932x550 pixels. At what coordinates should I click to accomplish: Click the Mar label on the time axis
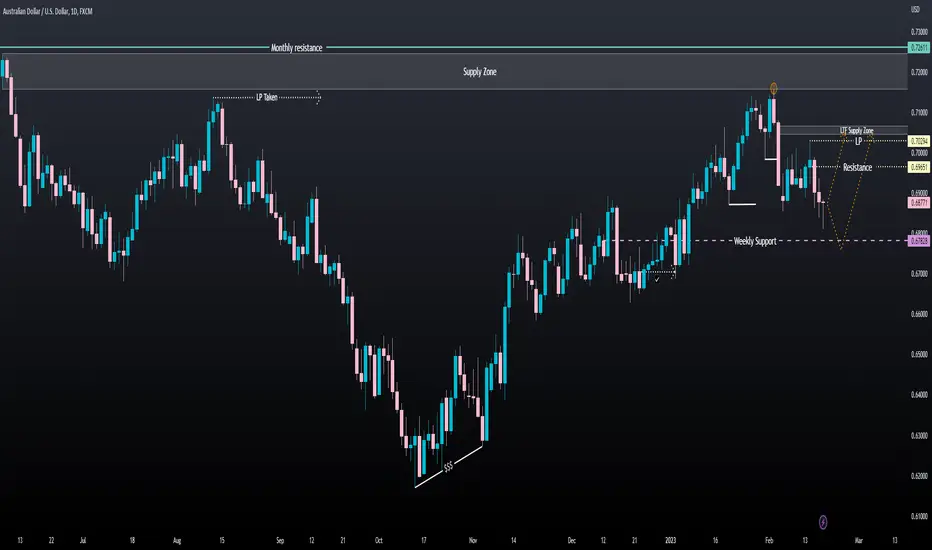click(x=858, y=540)
